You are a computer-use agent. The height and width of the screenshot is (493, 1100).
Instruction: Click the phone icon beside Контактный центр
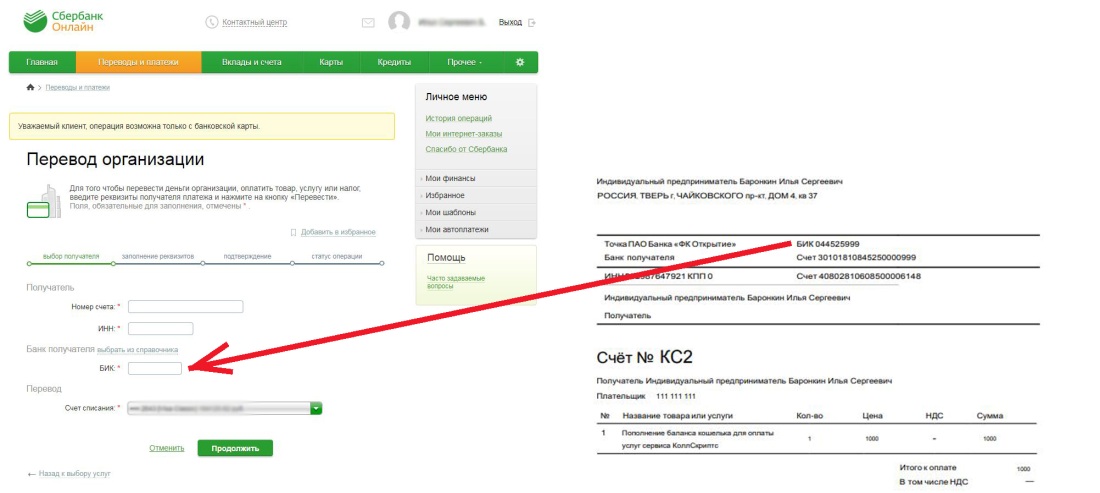tap(211, 22)
